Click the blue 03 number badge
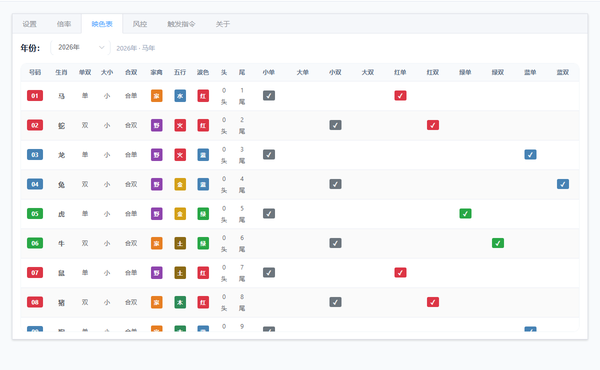The width and height of the screenshot is (600, 370). point(35,155)
